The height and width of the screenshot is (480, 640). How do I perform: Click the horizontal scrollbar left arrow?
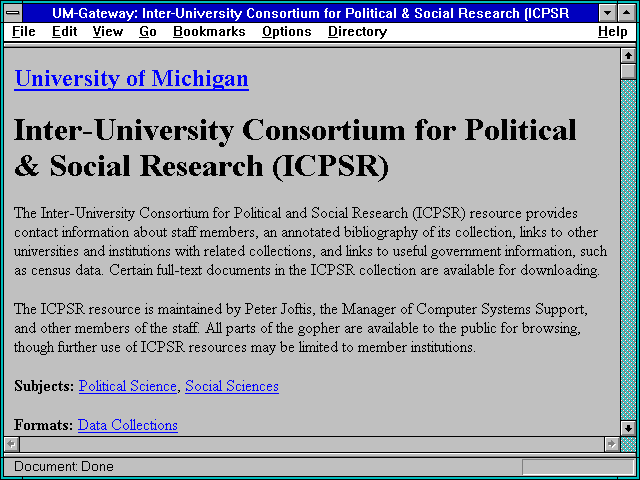tap(11, 444)
